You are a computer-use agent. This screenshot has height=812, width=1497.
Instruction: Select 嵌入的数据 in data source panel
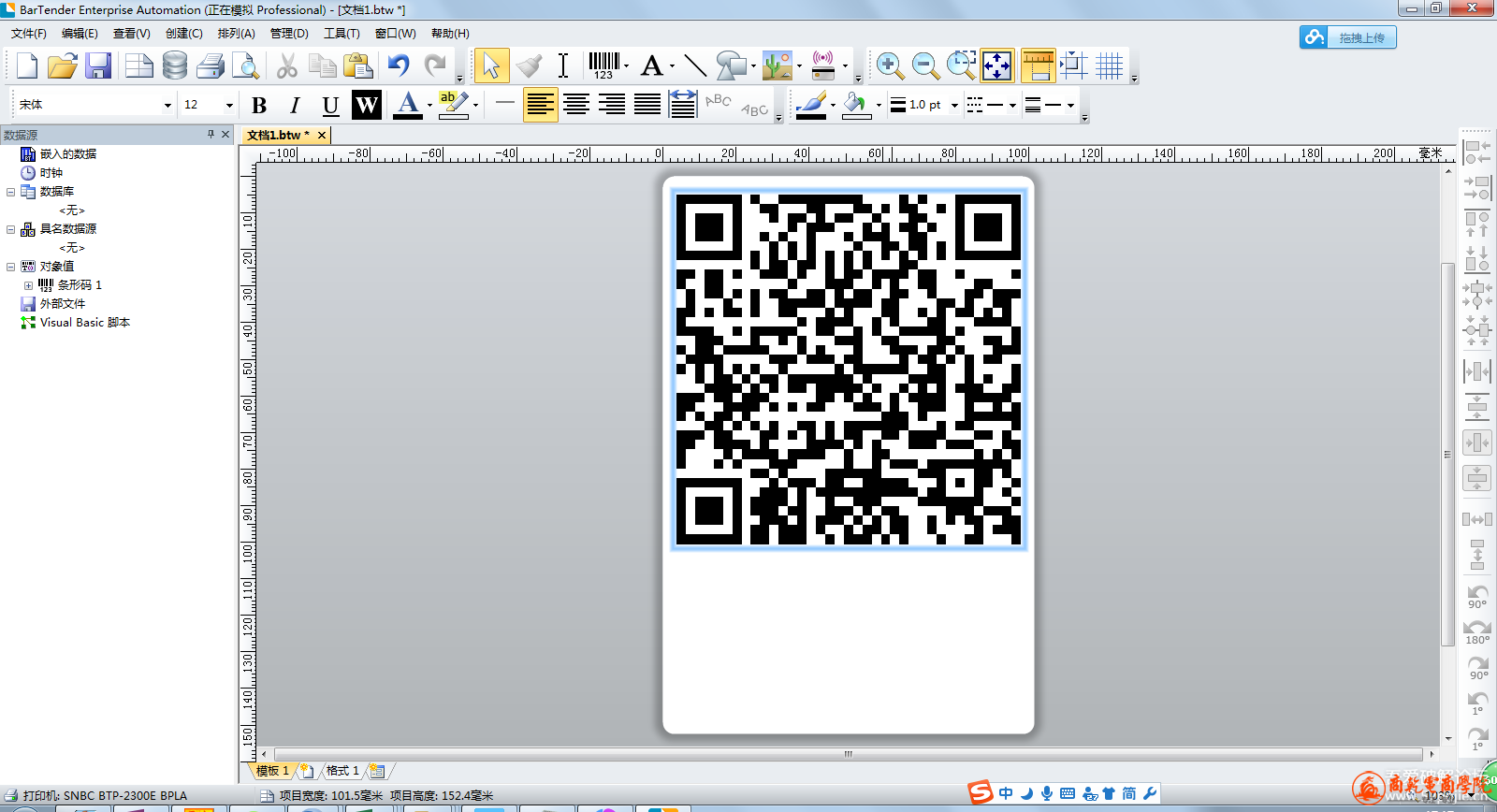tap(68, 153)
